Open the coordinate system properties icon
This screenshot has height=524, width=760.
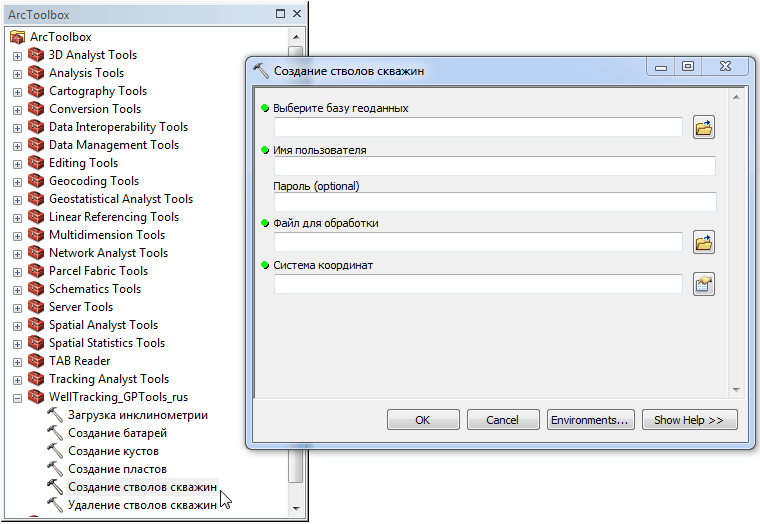(704, 285)
